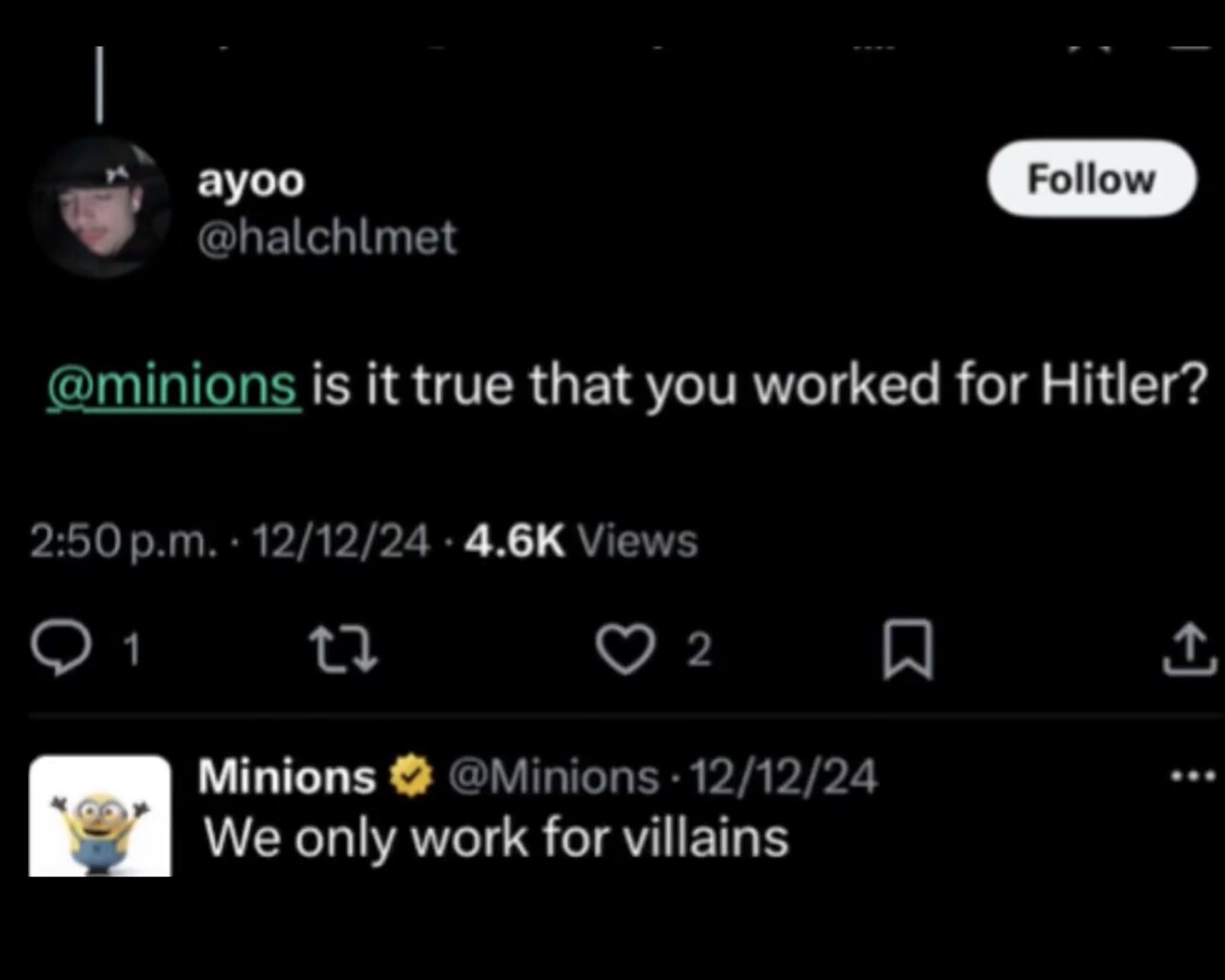Click the 2:50 p.m. timestamp
Screen dimensions: 1225x980
pos(124,542)
